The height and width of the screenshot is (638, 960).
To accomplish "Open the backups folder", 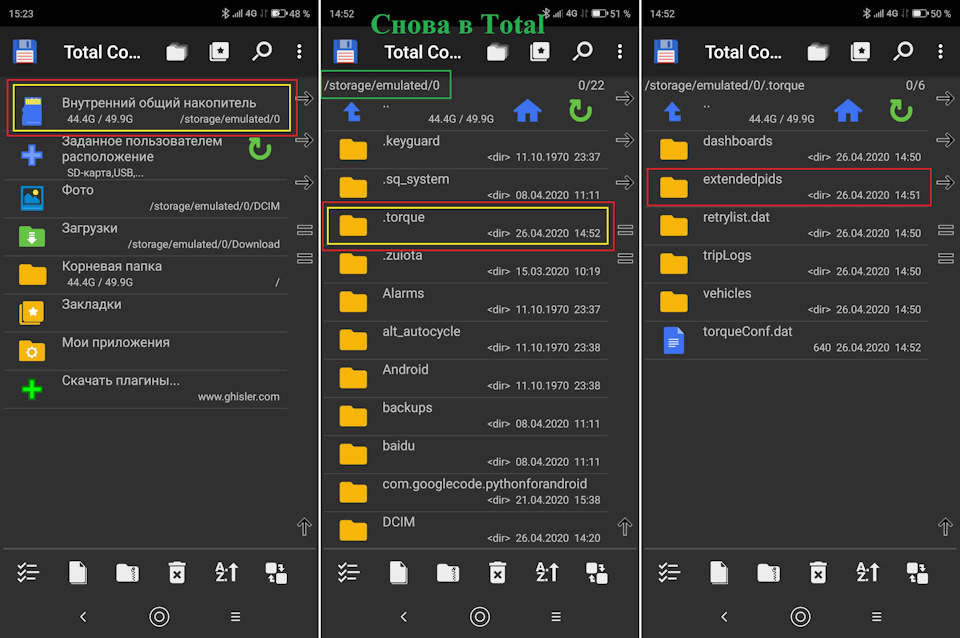I will click(466, 415).
